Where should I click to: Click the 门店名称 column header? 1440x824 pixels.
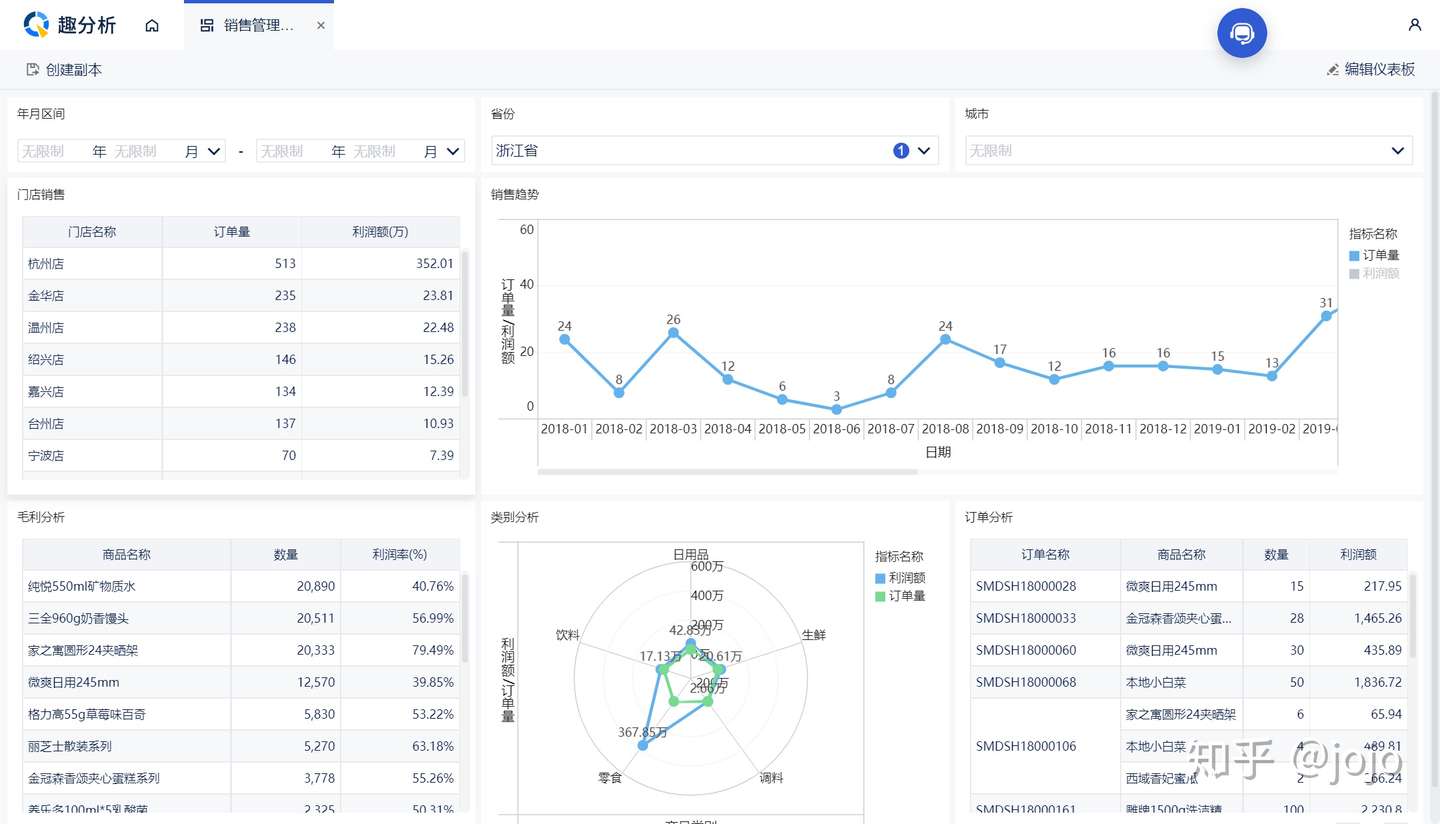(x=92, y=232)
